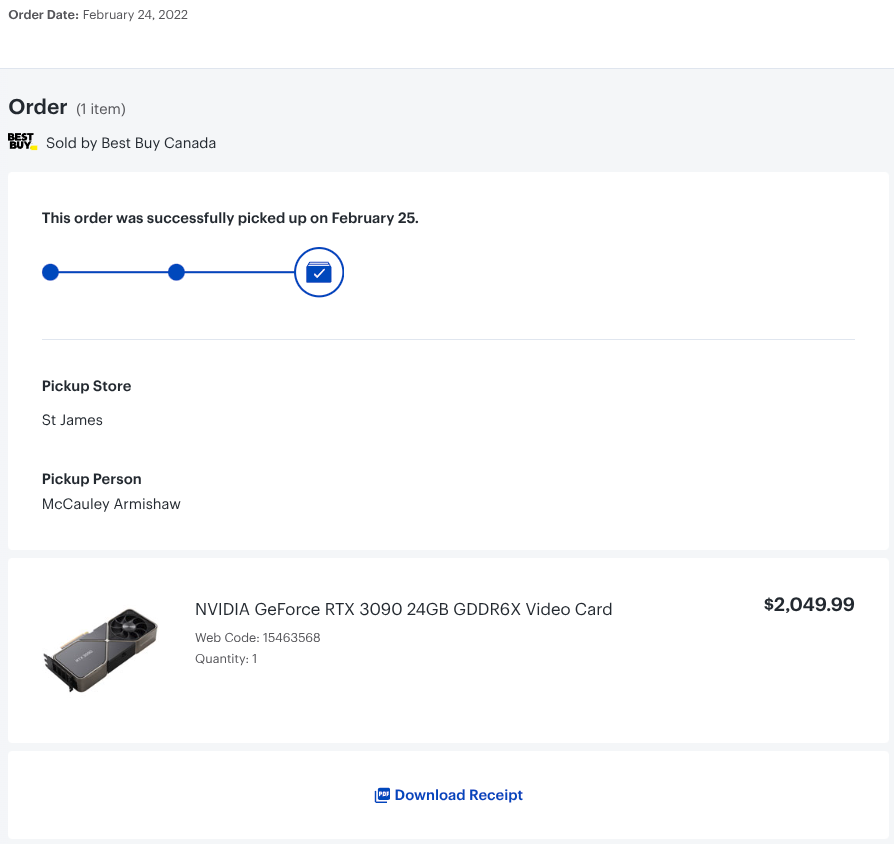
Task: Click the PDF icon beside Download Receipt
Action: click(382, 795)
